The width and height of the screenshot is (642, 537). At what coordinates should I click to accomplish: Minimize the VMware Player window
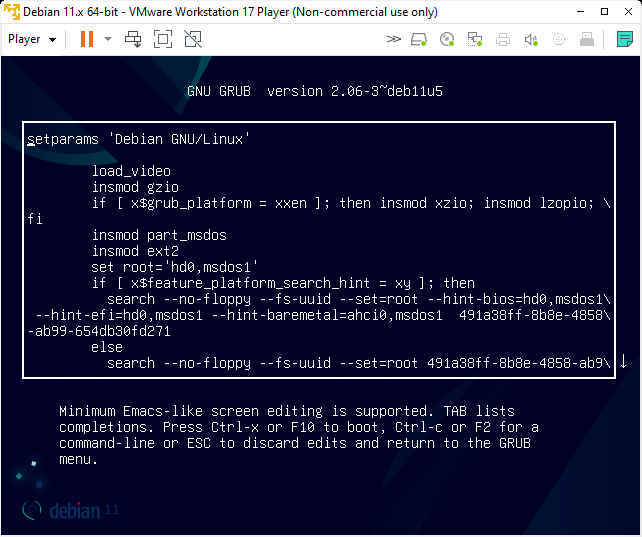tap(580, 12)
